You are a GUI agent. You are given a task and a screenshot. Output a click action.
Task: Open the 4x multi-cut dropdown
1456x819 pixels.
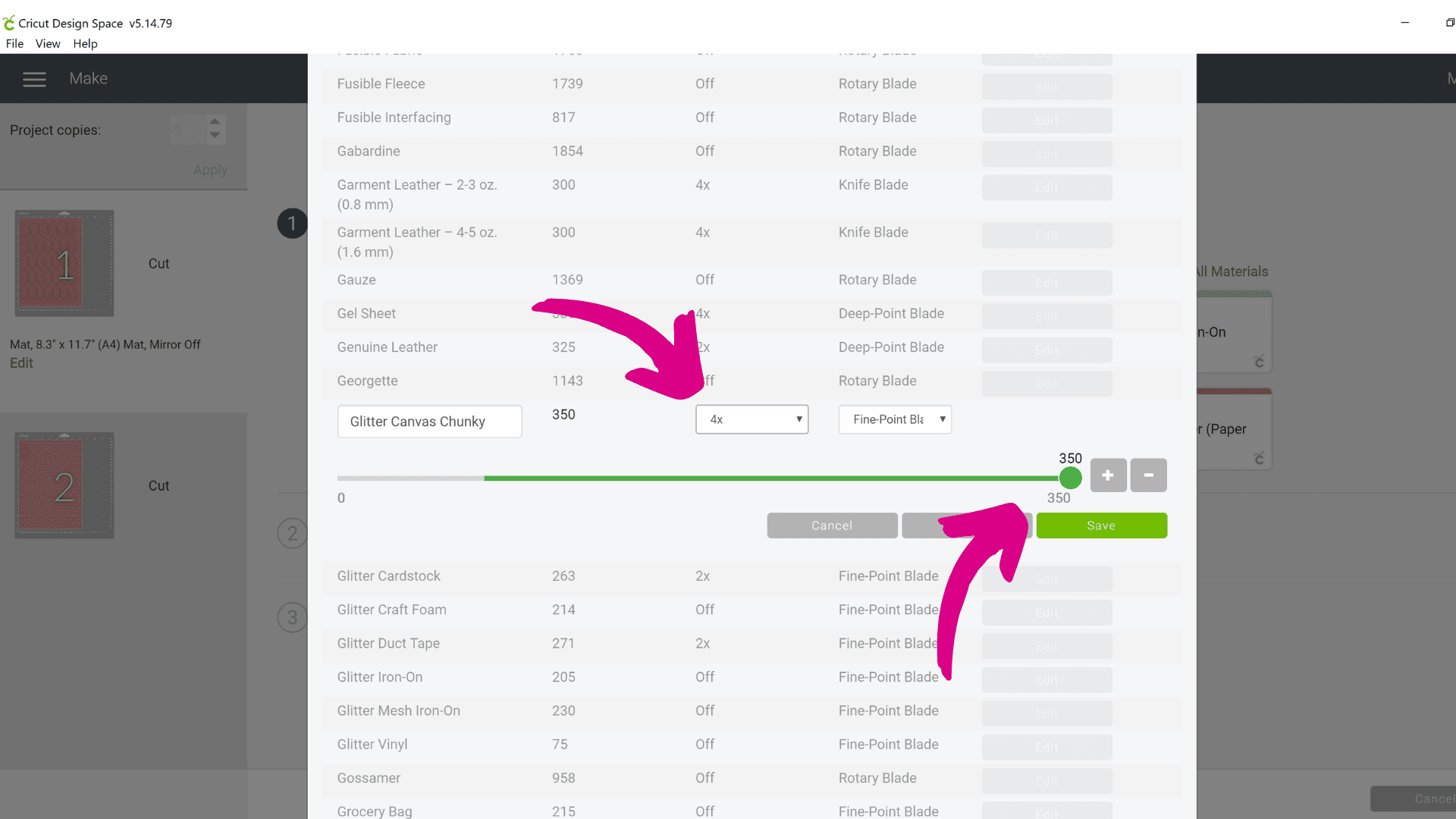(x=752, y=419)
